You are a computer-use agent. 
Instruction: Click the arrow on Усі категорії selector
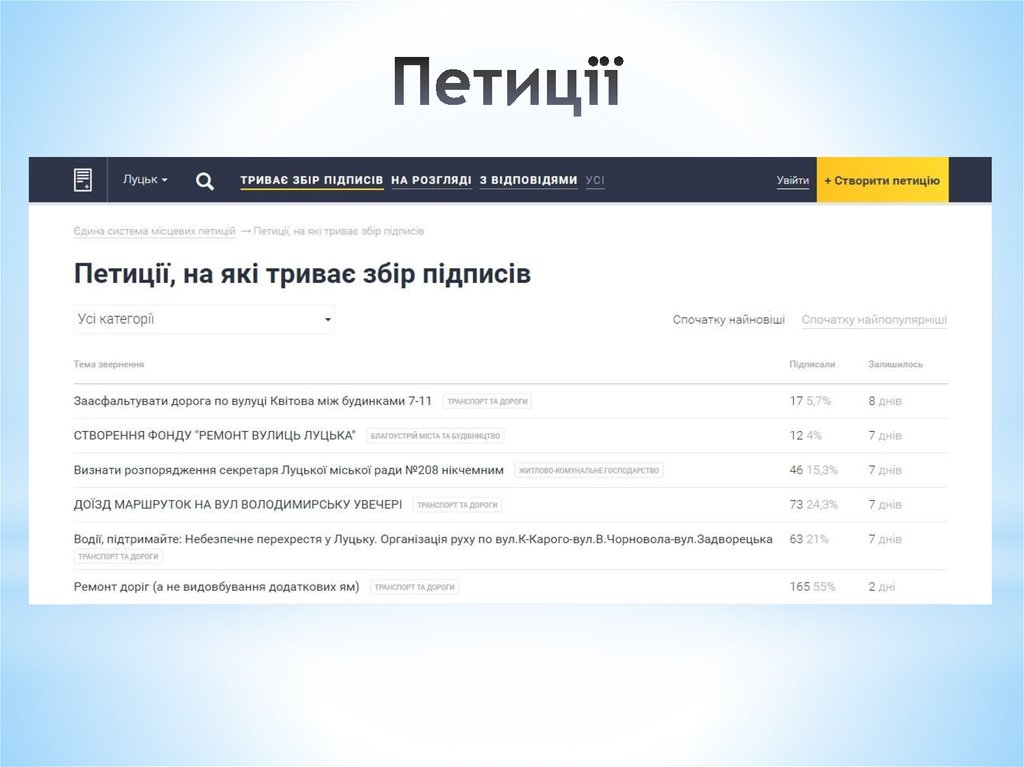click(x=327, y=318)
